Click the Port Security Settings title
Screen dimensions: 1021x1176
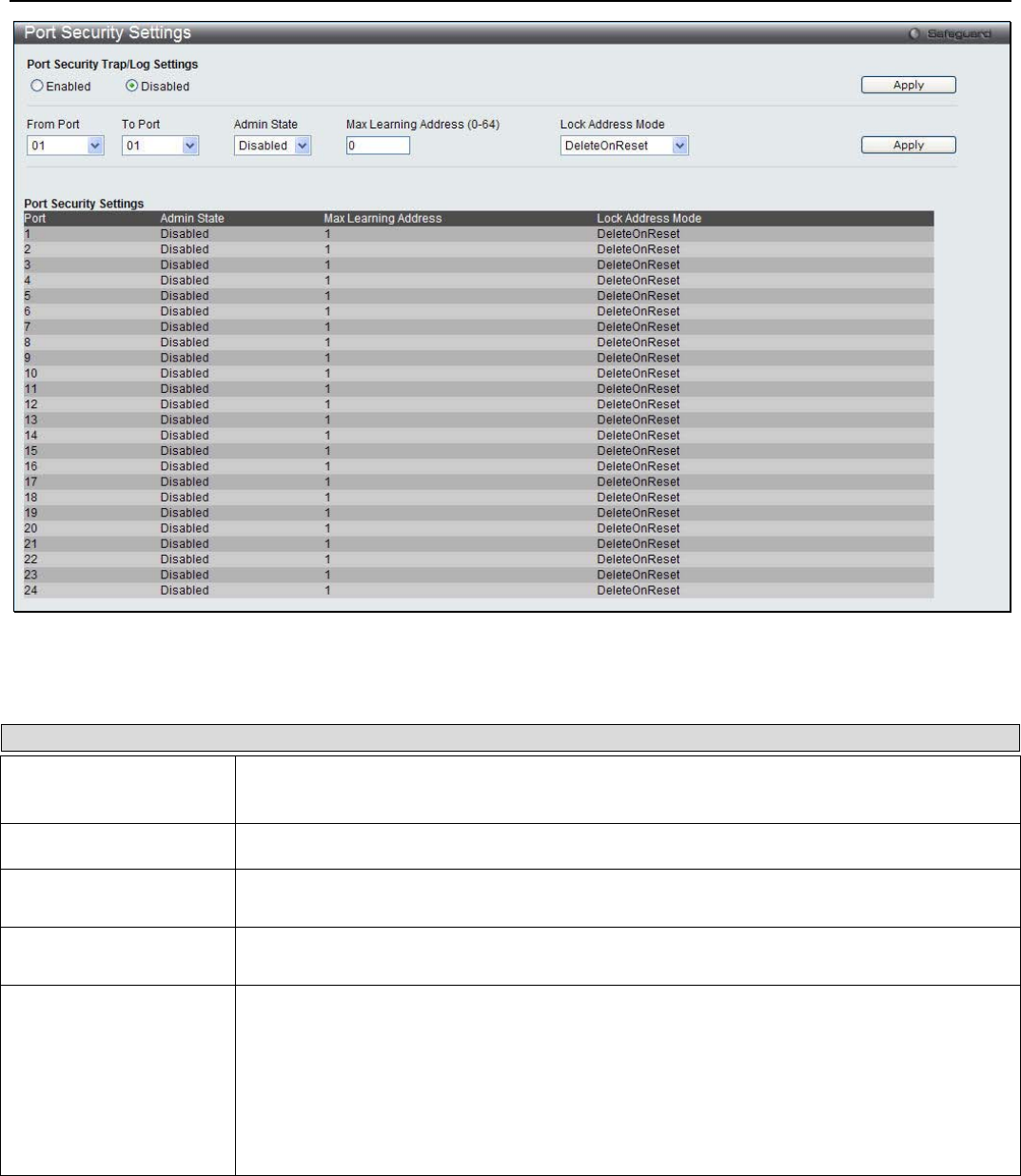108,32
